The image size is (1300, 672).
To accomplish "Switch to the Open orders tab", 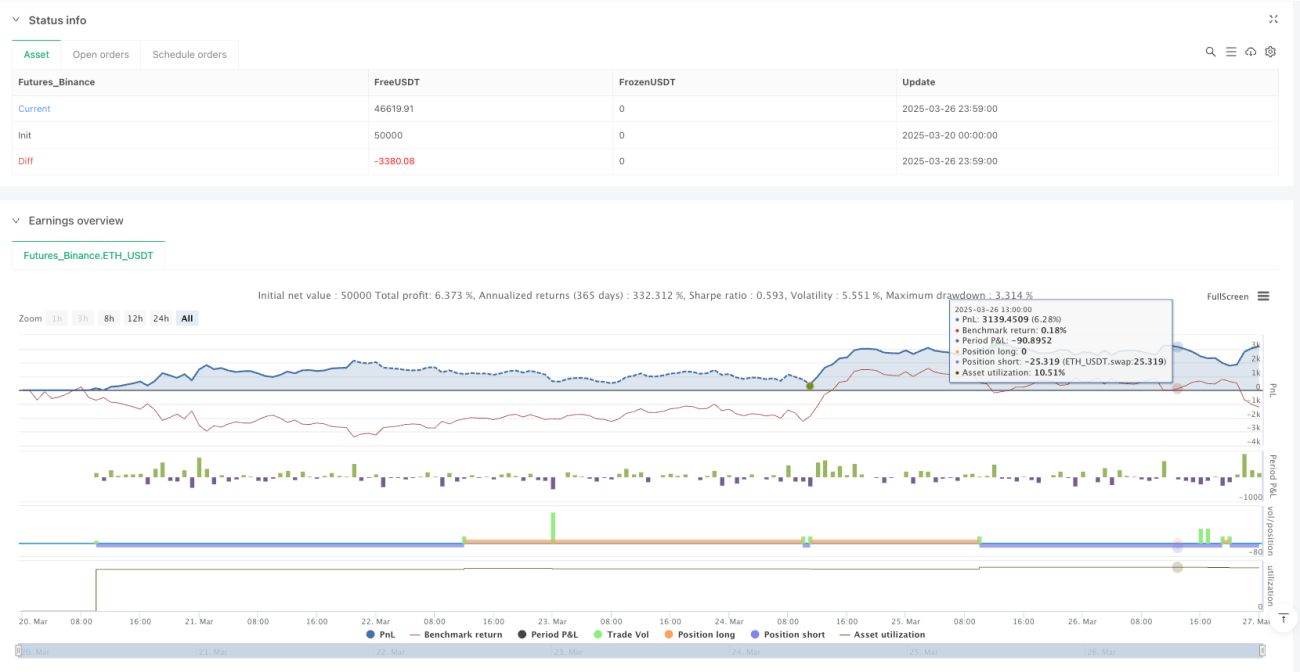I will (101, 54).
